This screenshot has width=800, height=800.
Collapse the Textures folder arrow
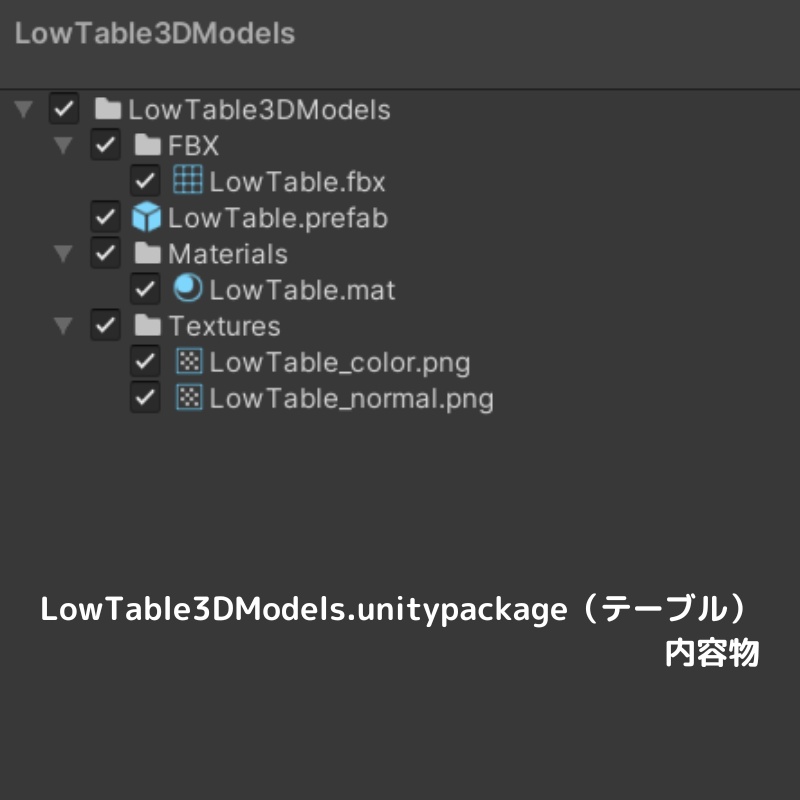click(64, 326)
